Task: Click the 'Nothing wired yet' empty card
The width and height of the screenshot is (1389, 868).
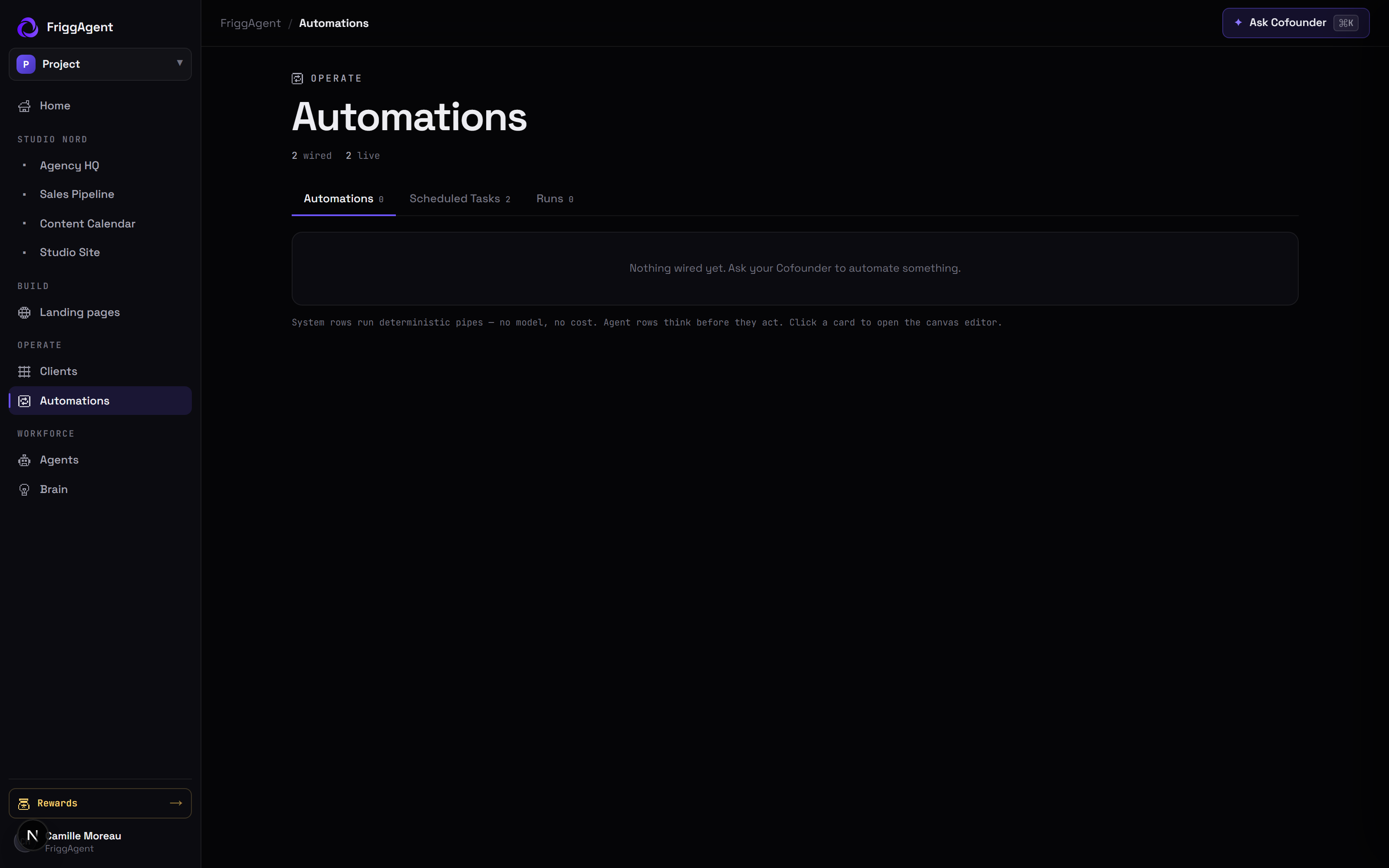Action: click(795, 269)
